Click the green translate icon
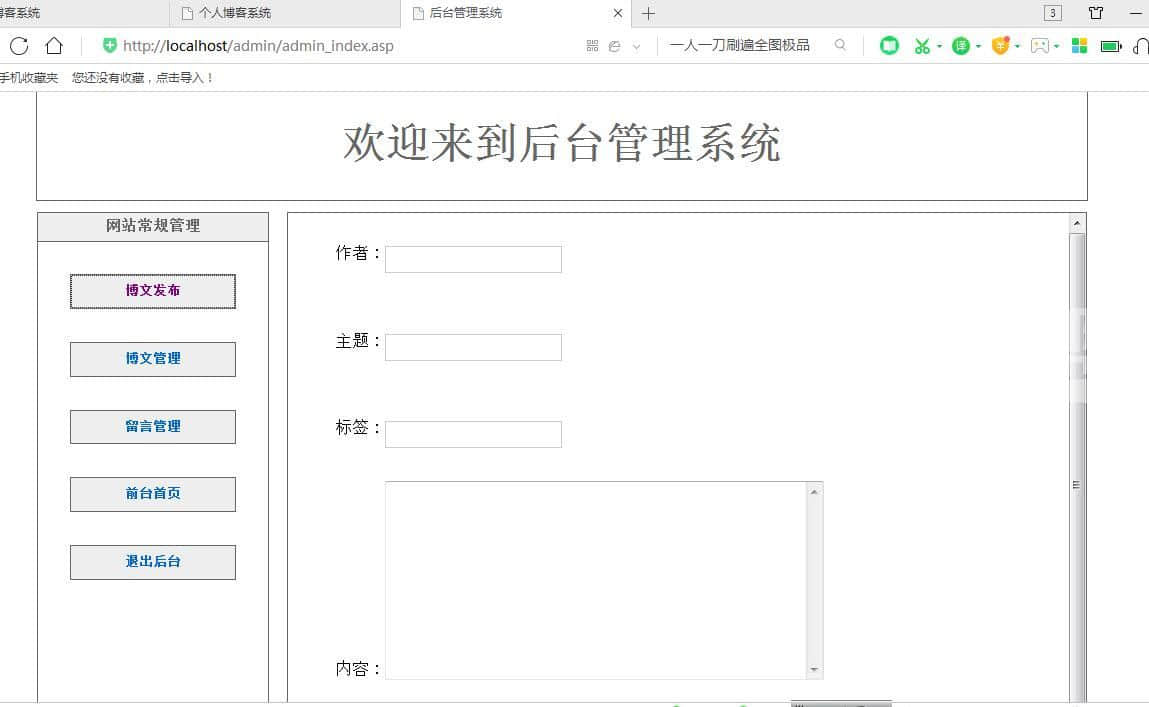 960,46
